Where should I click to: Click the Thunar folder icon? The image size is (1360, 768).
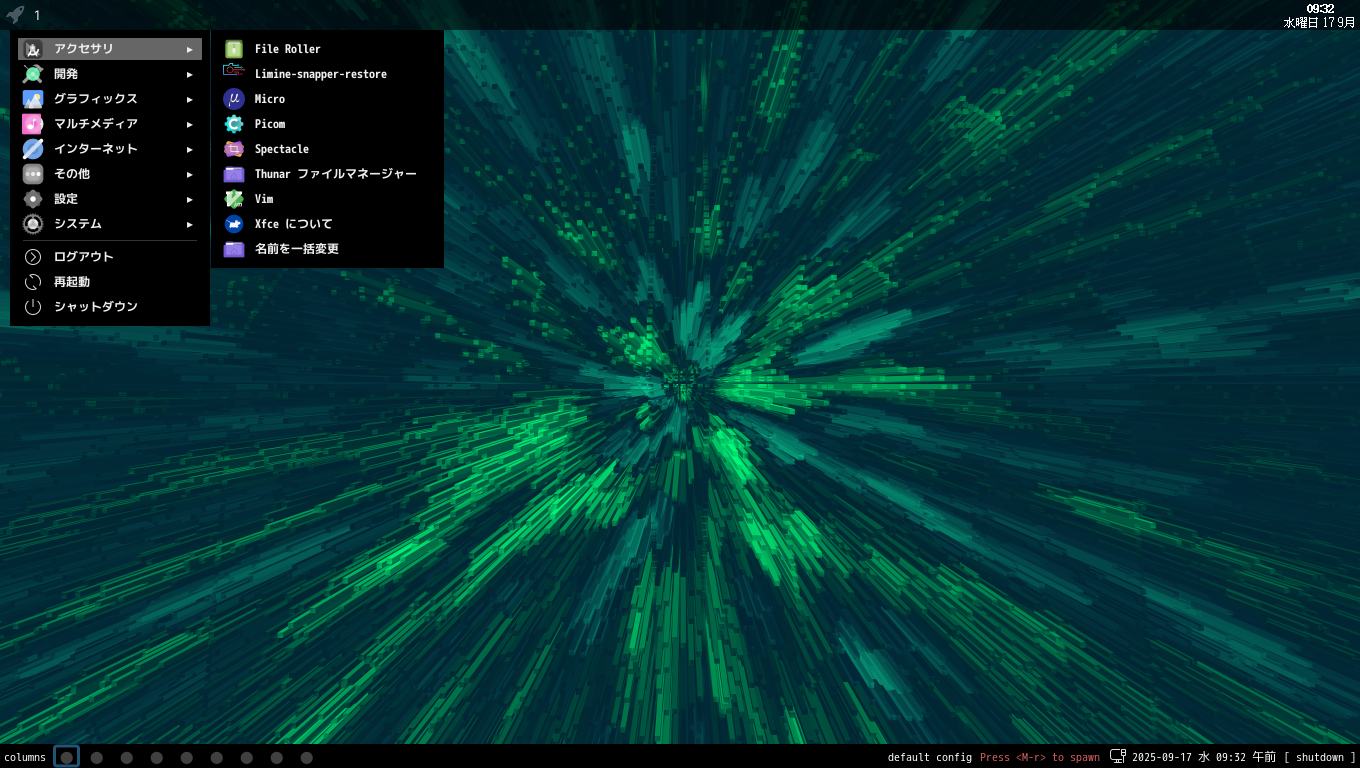pyautogui.click(x=234, y=174)
